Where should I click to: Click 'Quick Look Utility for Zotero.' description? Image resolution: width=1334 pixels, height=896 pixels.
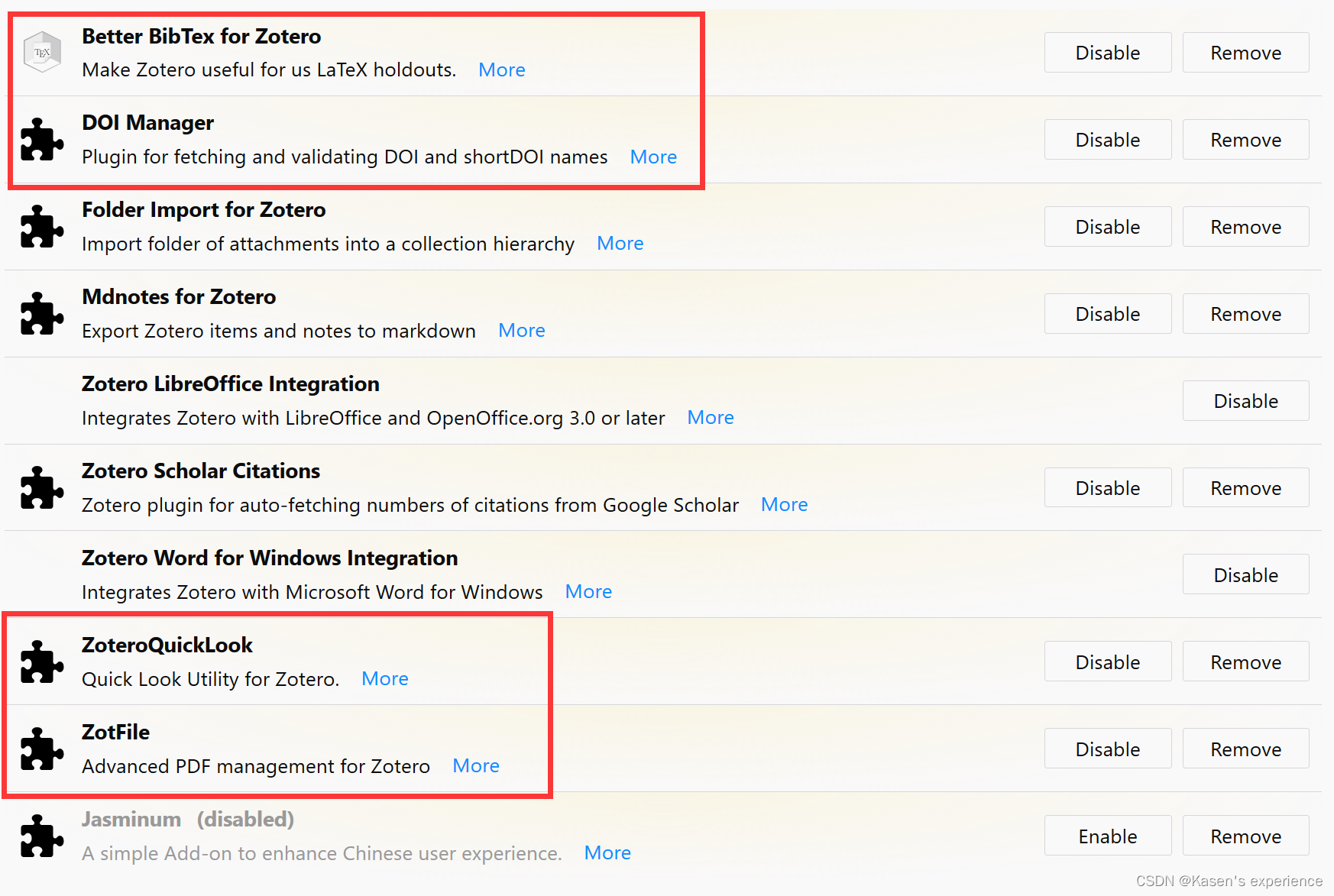tap(211, 679)
